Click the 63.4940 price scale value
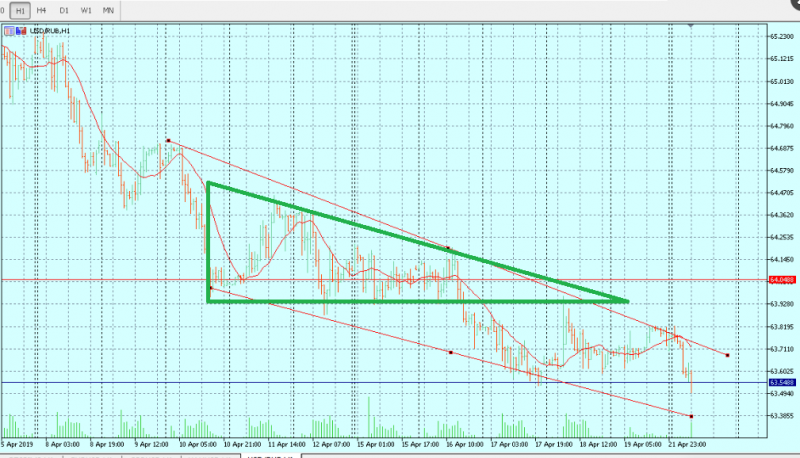The height and width of the screenshot is (458, 800). coord(782,394)
